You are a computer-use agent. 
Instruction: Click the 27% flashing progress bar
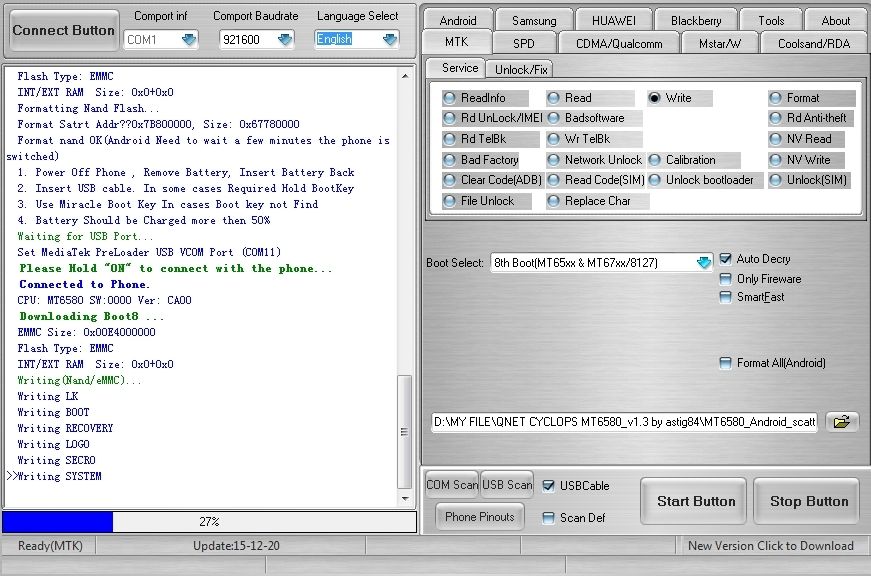click(209, 522)
